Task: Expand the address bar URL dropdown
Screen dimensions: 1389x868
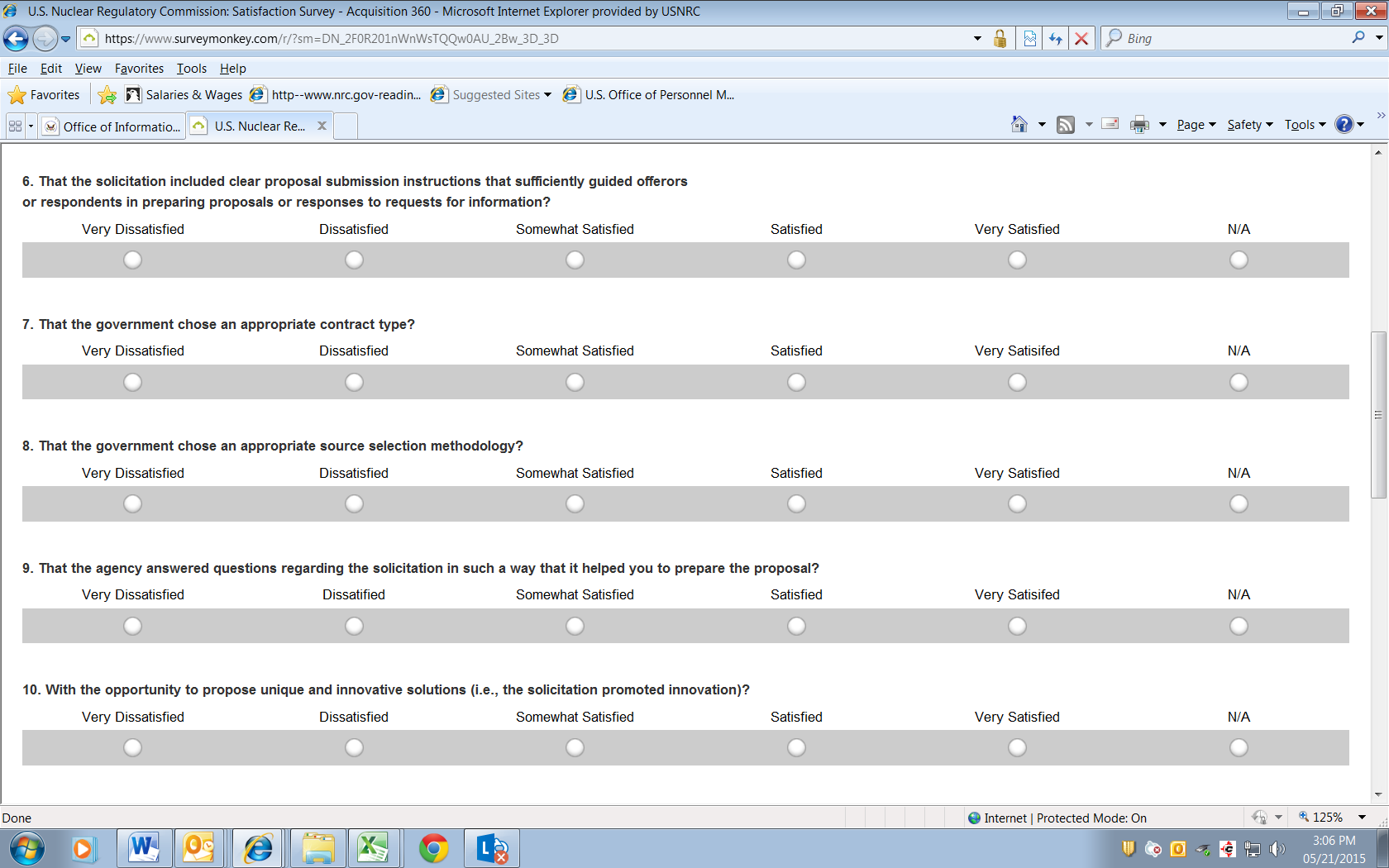Action: pyautogui.click(x=977, y=38)
